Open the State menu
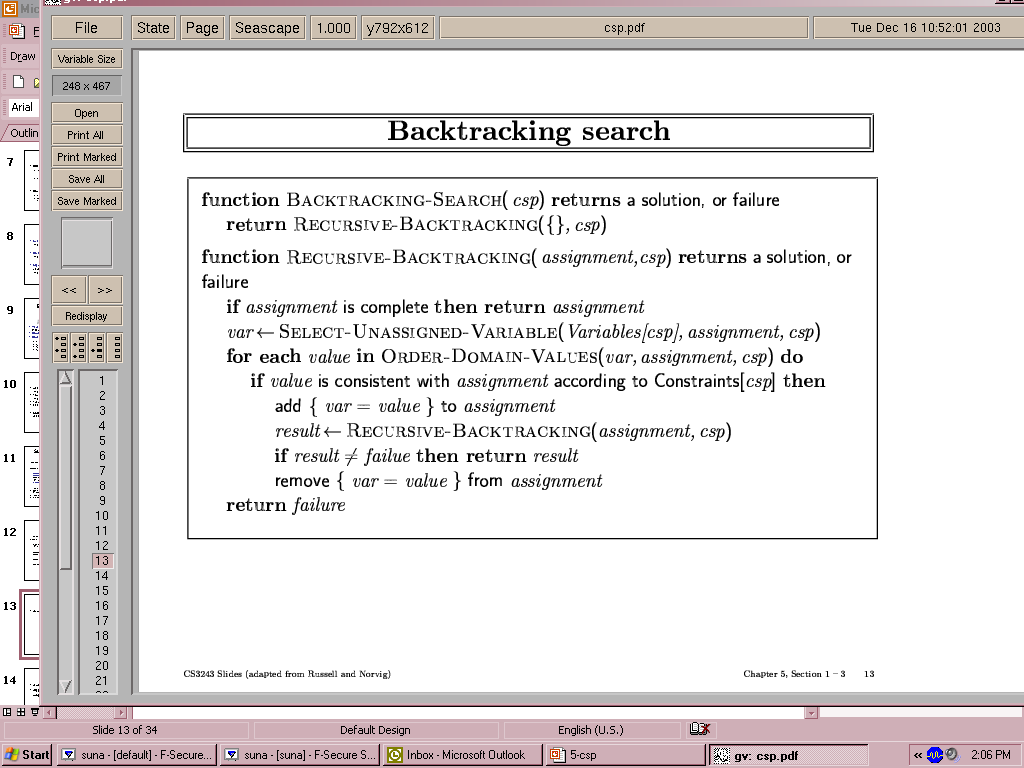The height and width of the screenshot is (768, 1024). pos(153,28)
